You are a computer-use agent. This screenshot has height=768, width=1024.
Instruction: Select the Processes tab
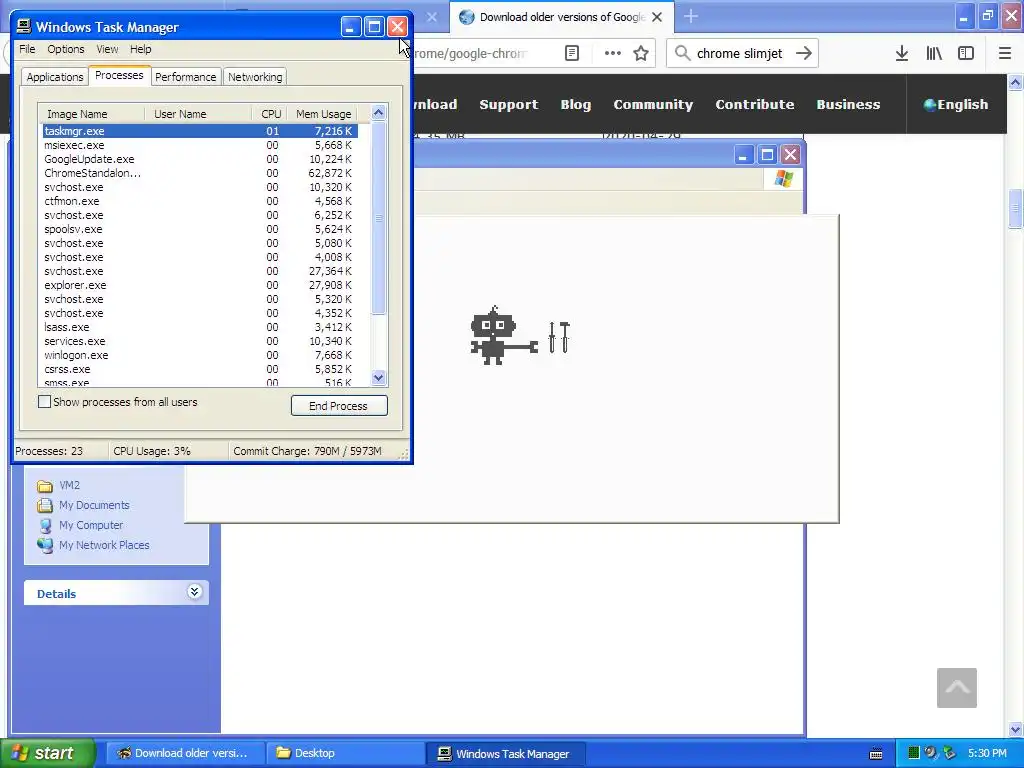(x=119, y=76)
